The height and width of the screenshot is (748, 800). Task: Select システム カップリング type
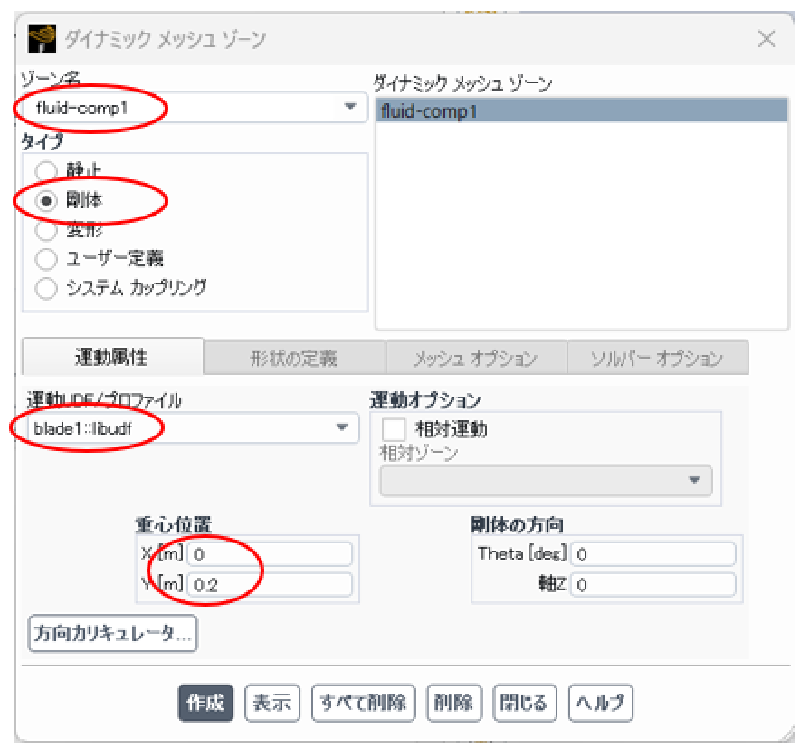click(x=46, y=288)
